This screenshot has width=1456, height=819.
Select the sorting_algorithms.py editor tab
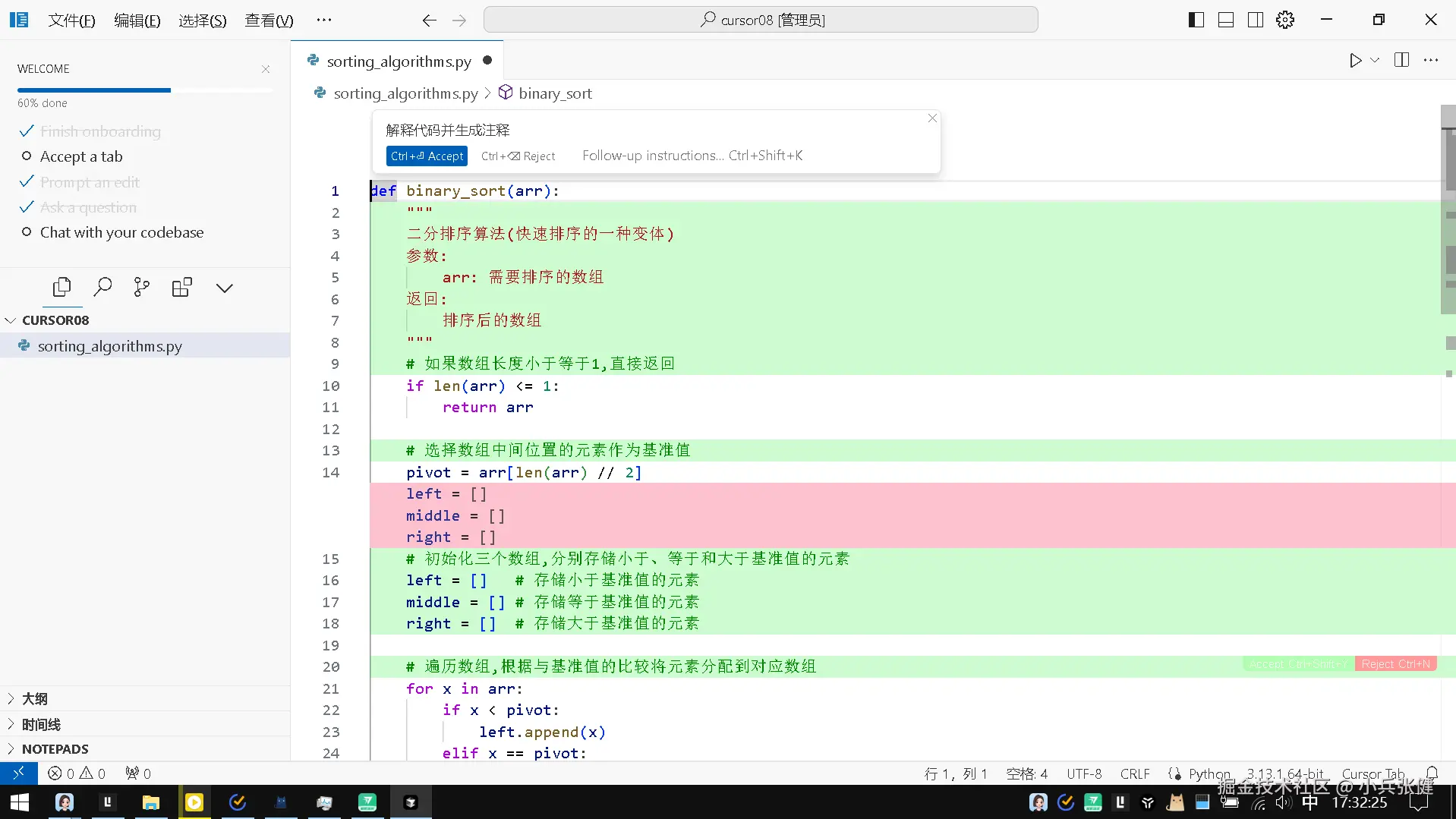[398, 61]
